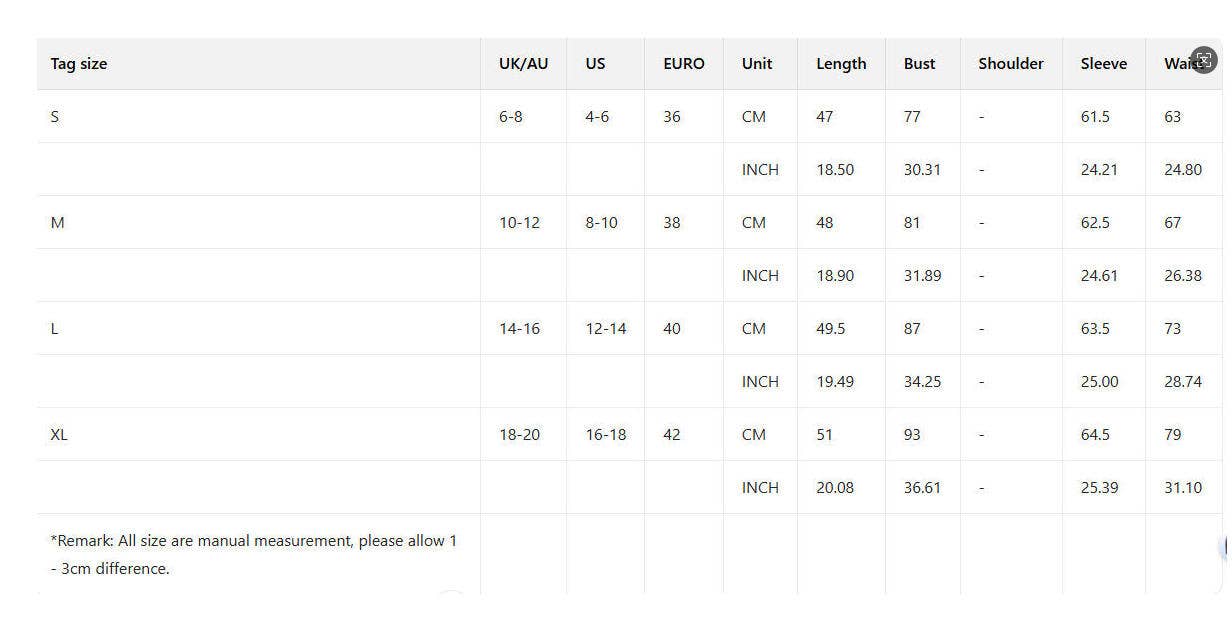Click the image scan/translate overlay icon
The image size is (1232, 640).
coord(1204,60)
